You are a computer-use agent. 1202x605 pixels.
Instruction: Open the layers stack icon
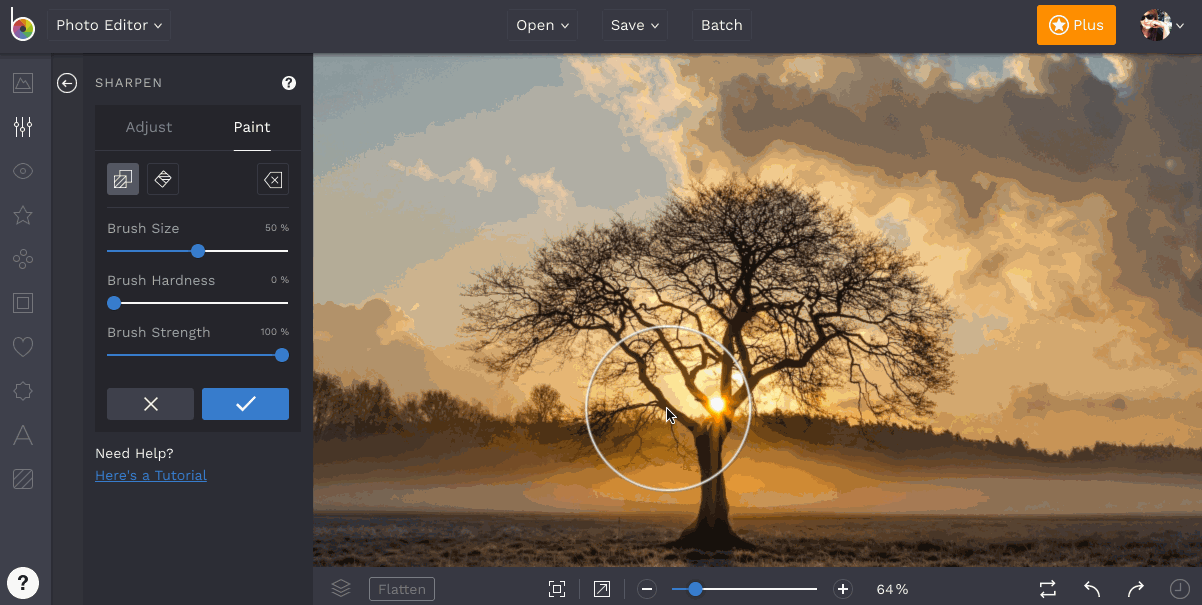tap(341, 589)
